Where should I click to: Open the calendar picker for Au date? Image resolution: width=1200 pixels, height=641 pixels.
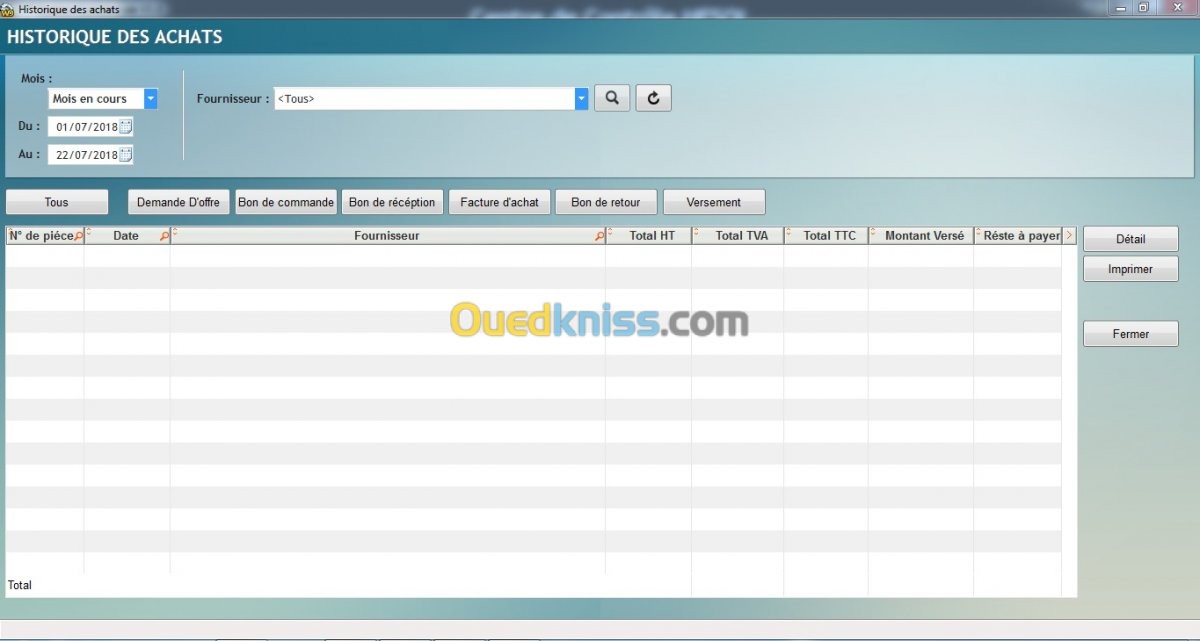coord(126,155)
